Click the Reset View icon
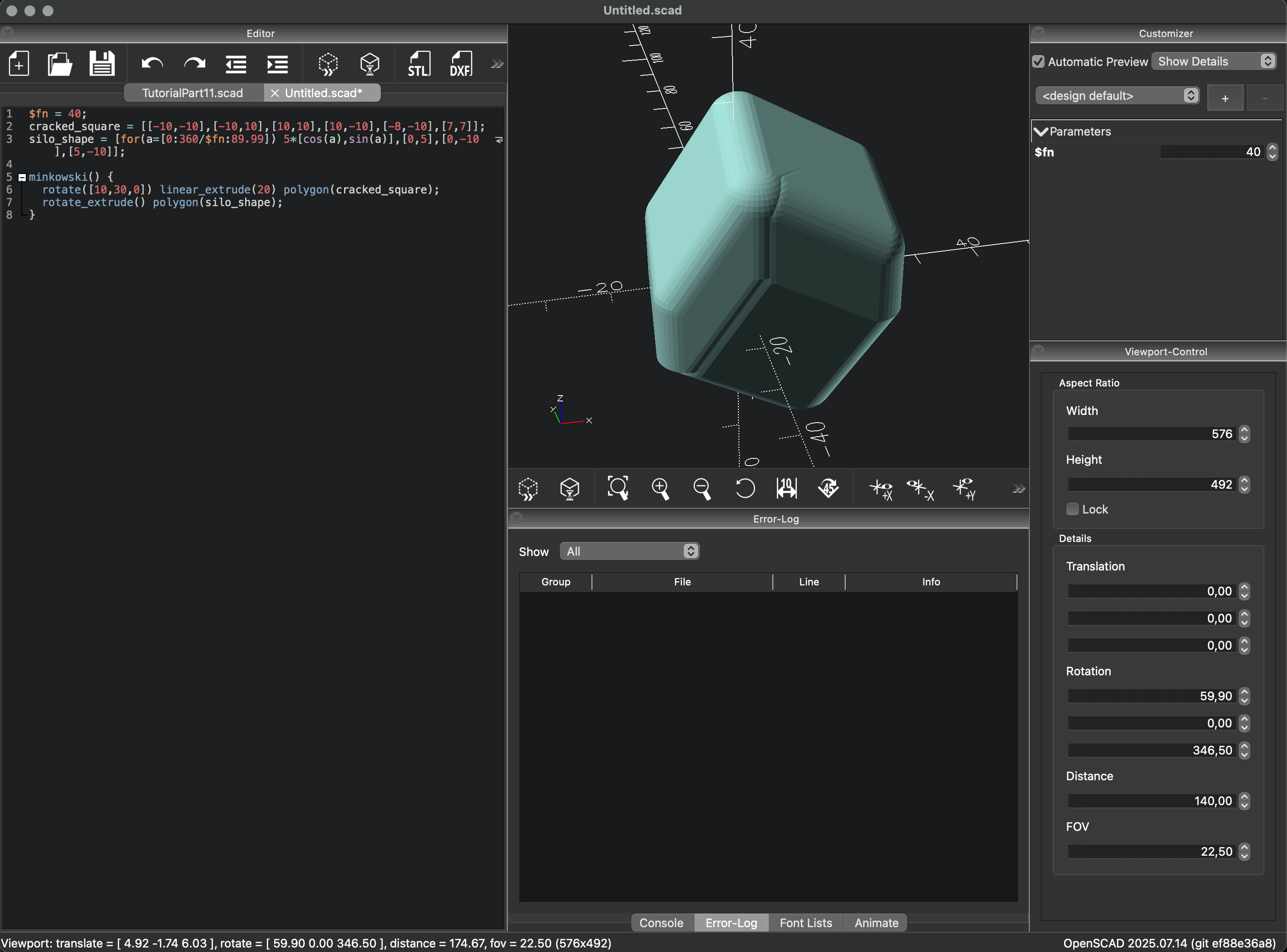This screenshot has width=1287, height=952. coord(745,488)
